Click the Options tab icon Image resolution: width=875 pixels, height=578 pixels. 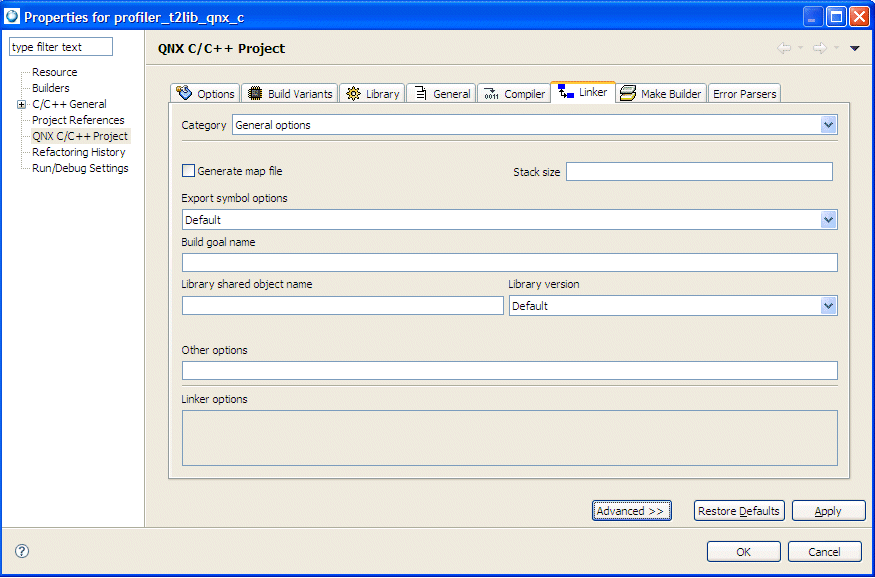pyautogui.click(x=183, y=93)
